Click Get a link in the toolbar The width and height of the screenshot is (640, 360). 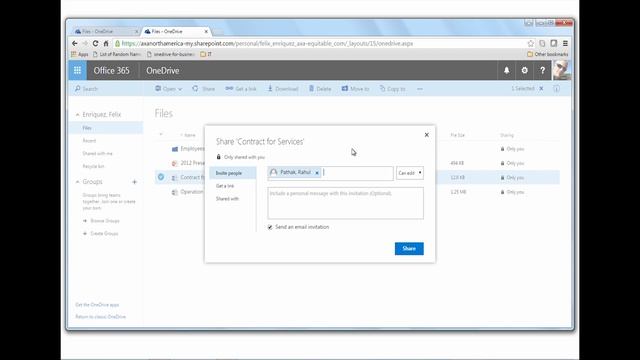(241, 89)
